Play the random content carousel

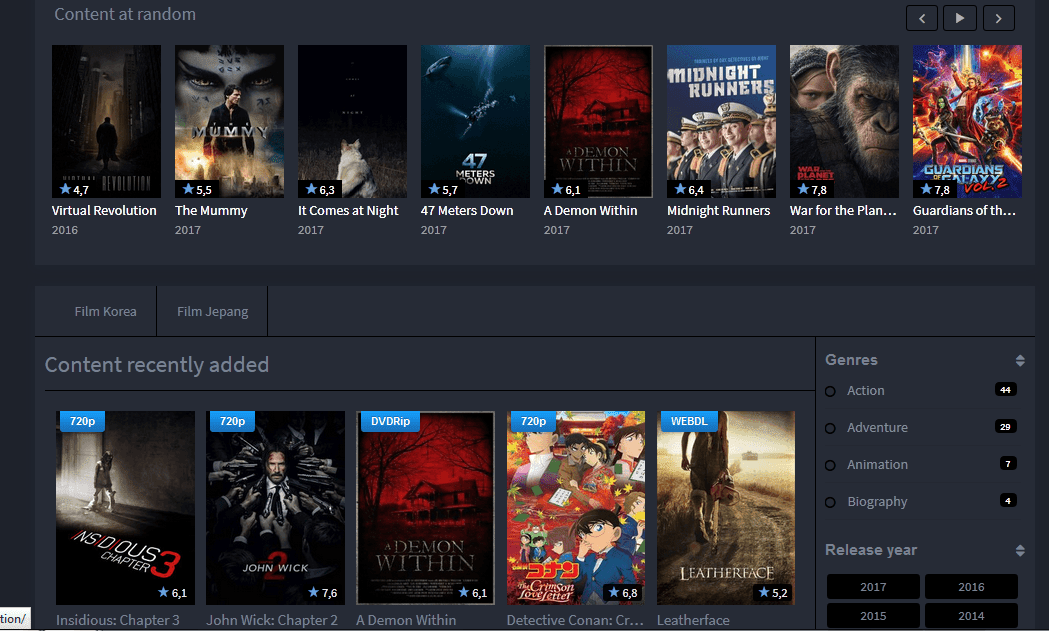click(x=960, y=18)
